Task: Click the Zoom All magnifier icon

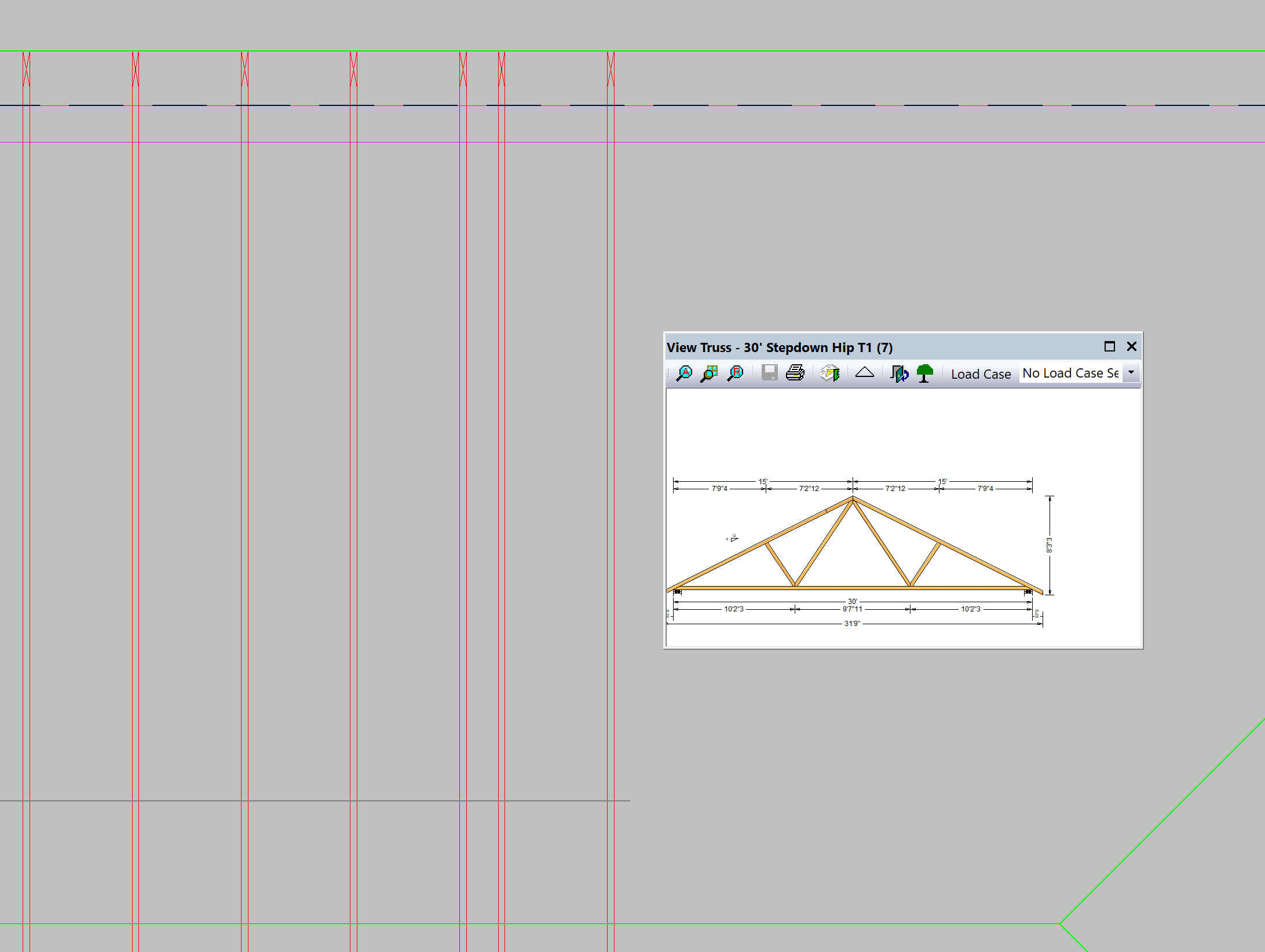Action: pyautogui.click(x=684, y=374)
